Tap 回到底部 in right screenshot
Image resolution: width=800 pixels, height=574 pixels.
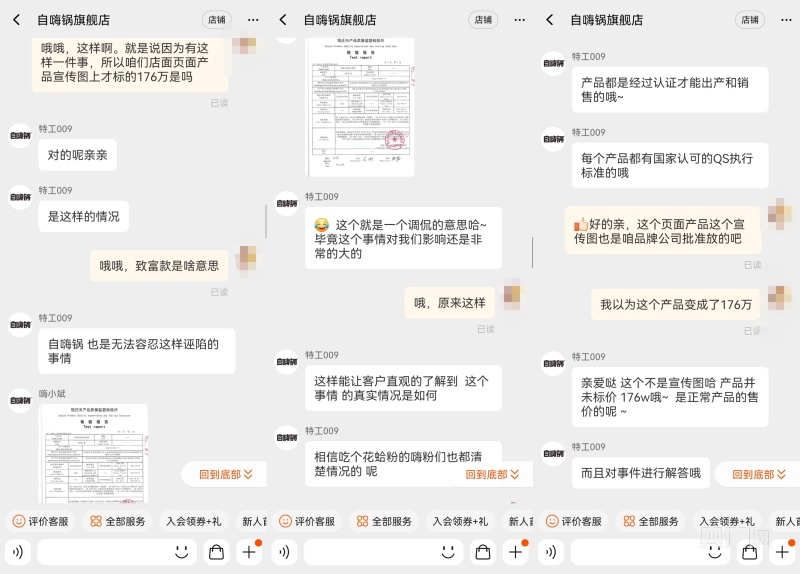[759, 475]
